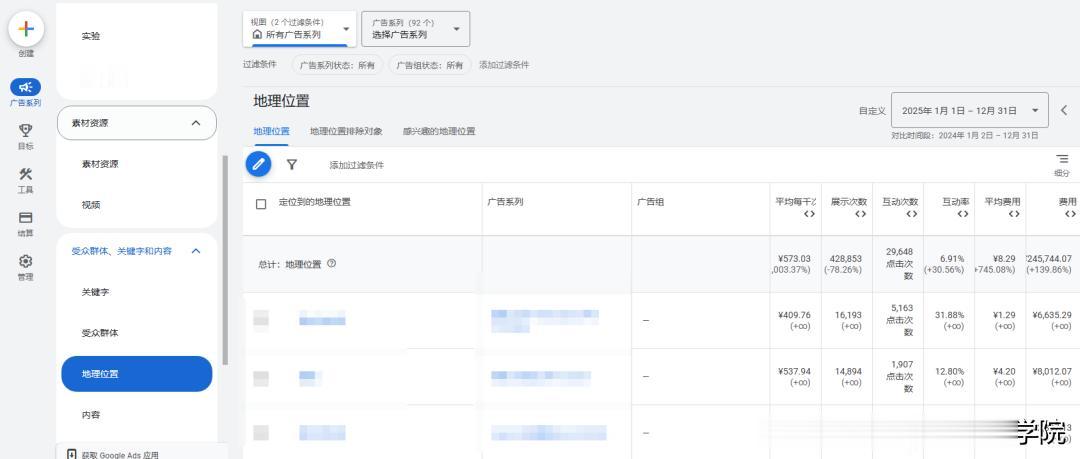Click average cost ¥4.20
Image resolution: width=1080 pixels, height=459 pixels.
[x=1004, y=371]
